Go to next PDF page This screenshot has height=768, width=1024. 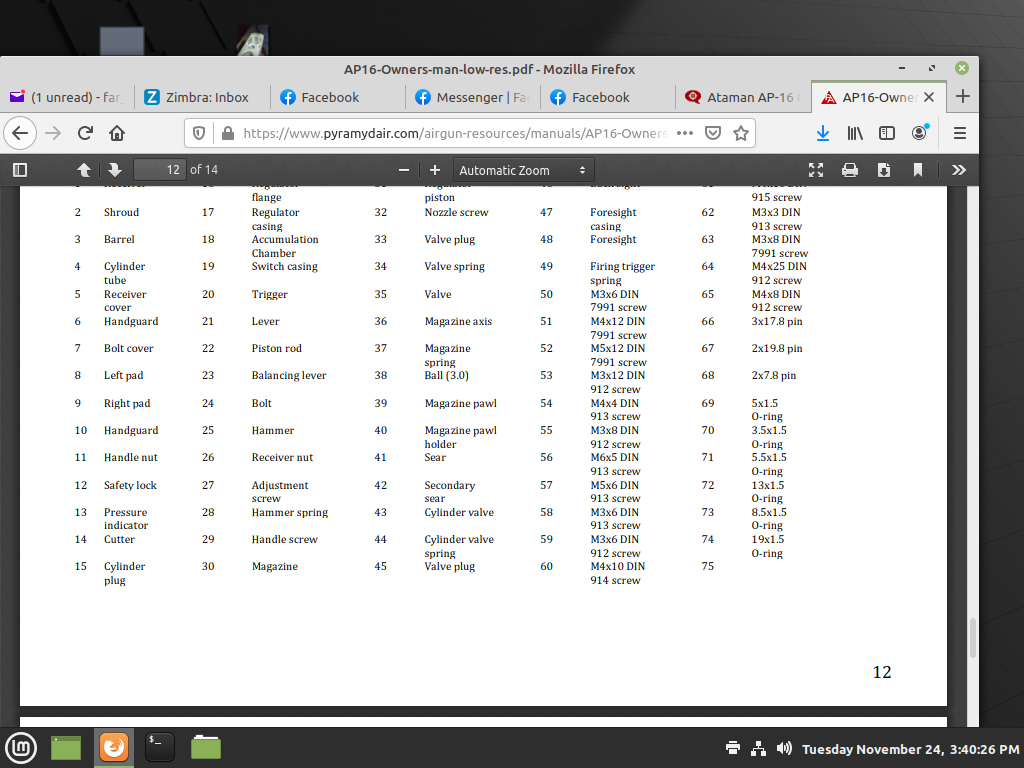click(x=115, y=170)
